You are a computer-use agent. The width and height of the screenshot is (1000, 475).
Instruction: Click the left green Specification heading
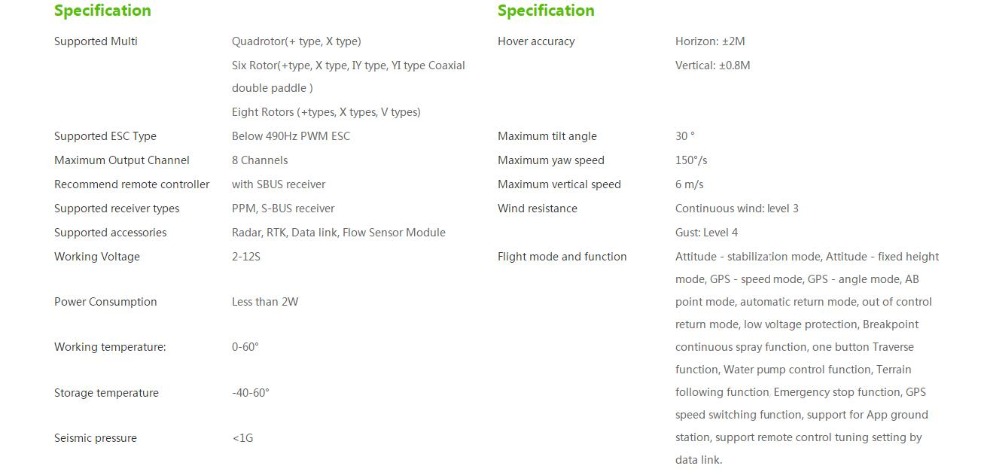click(103, 11)
